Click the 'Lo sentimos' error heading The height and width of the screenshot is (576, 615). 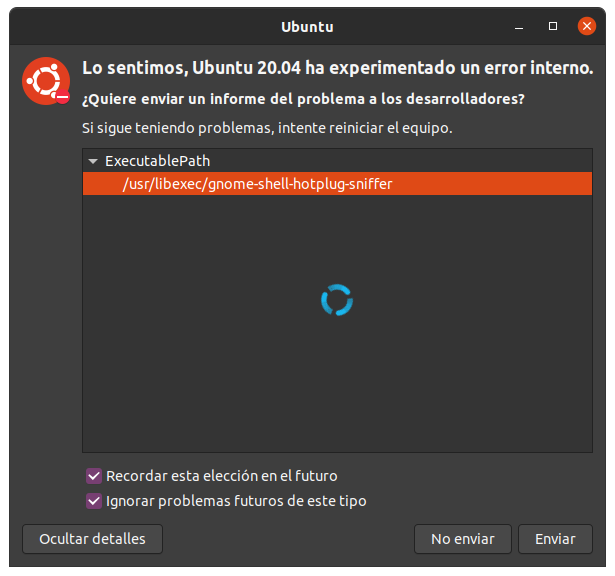(338, 68)
